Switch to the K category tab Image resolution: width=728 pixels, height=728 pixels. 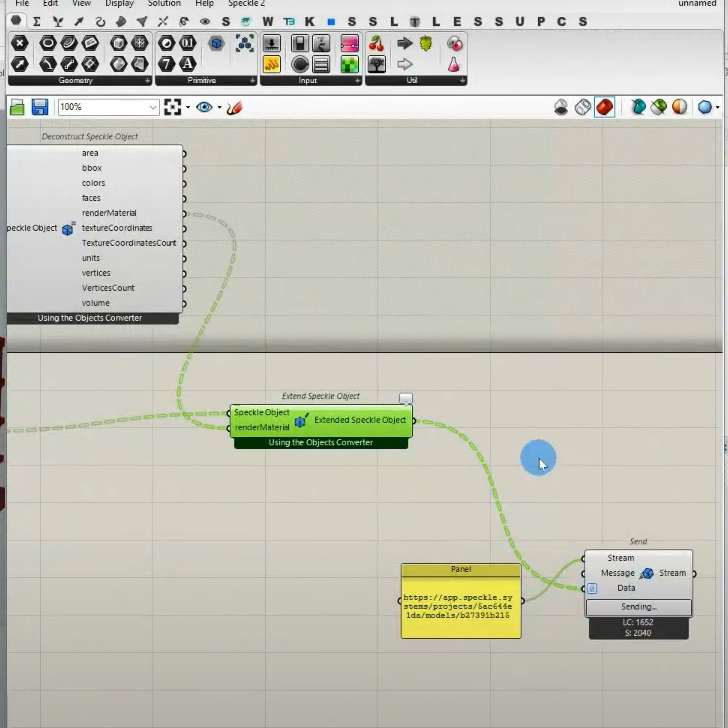coord(310,21)
